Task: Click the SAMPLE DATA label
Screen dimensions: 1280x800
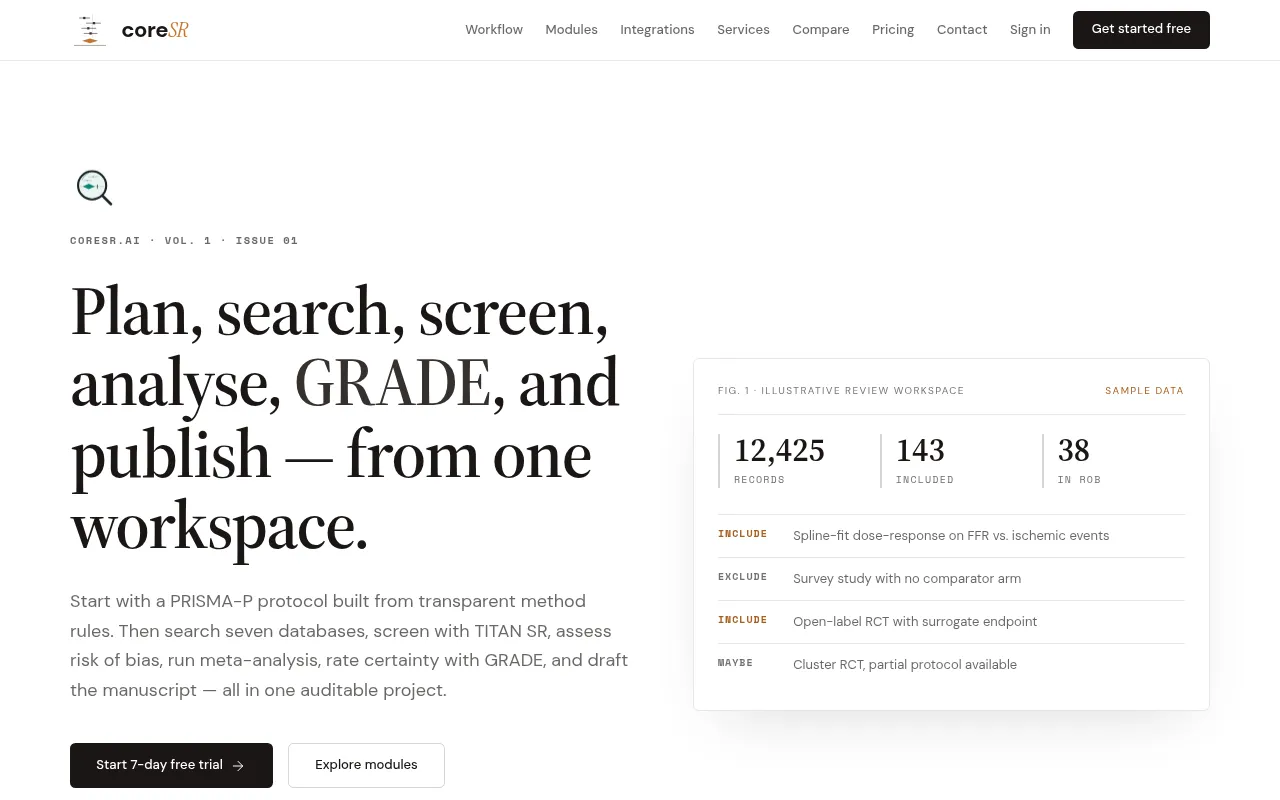Action: tap(1144, 391)
